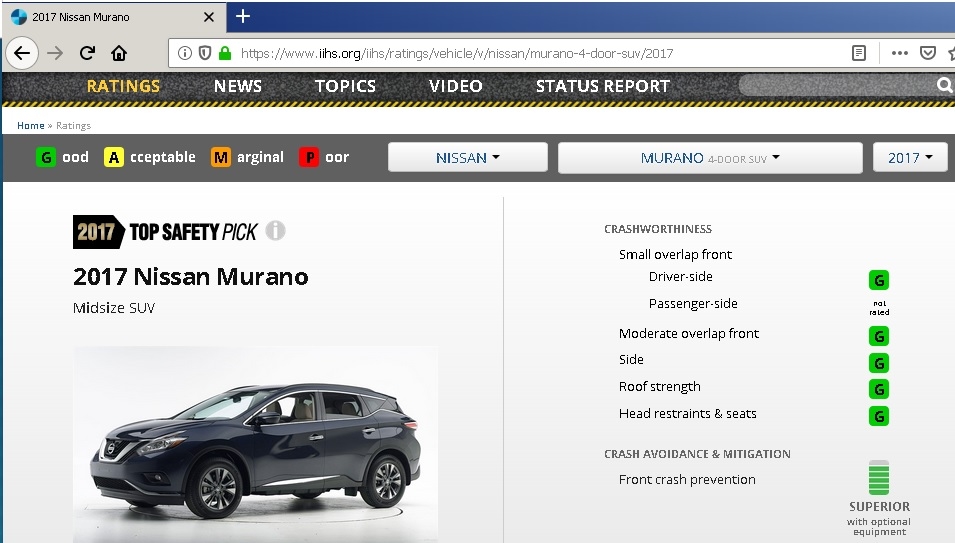Open a new browser tab
This screenshot has width=955, height=543.
click(242, 16)
